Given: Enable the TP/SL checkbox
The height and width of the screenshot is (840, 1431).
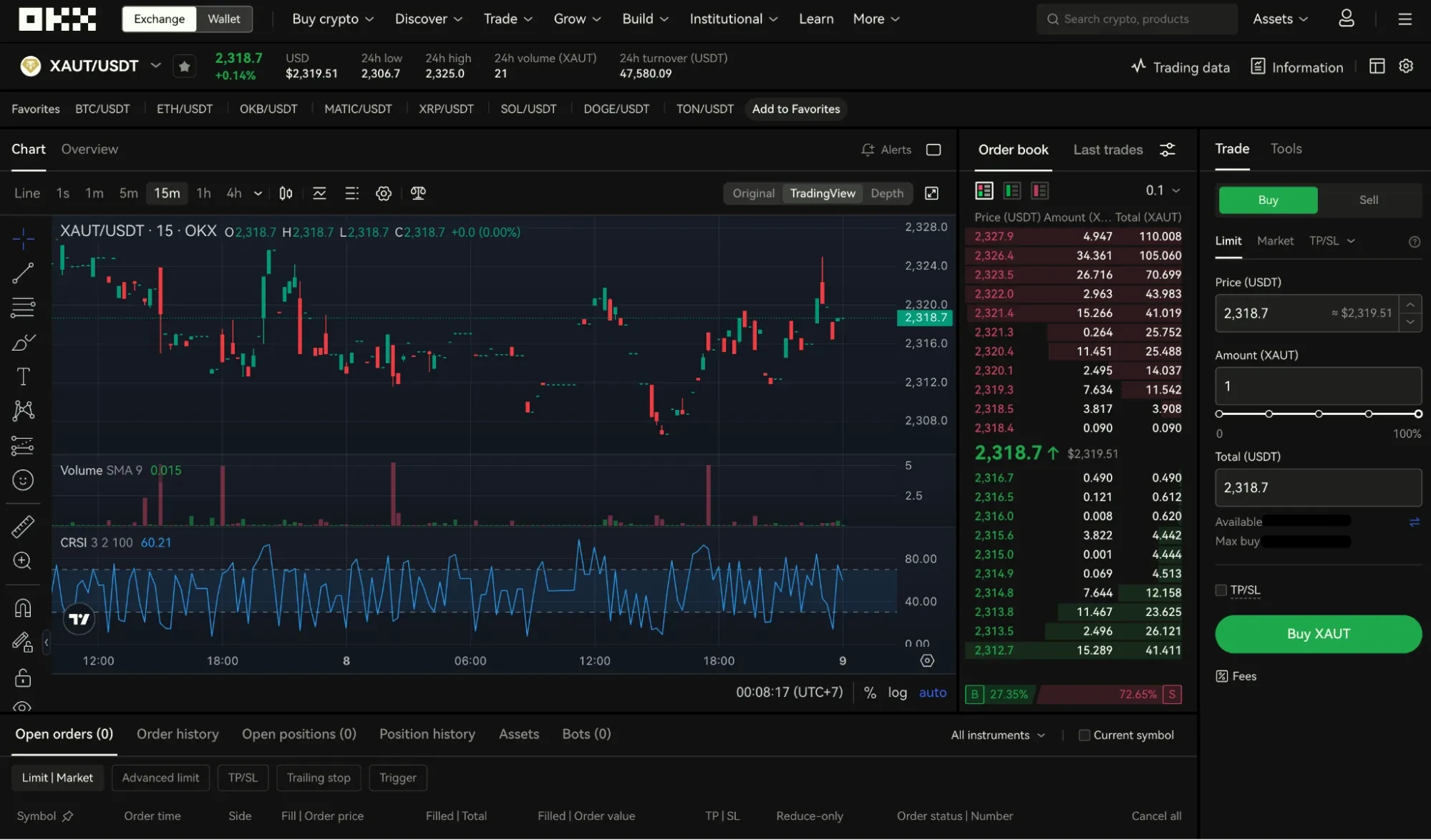Looking at the screenshot, I should point(1221,590).
